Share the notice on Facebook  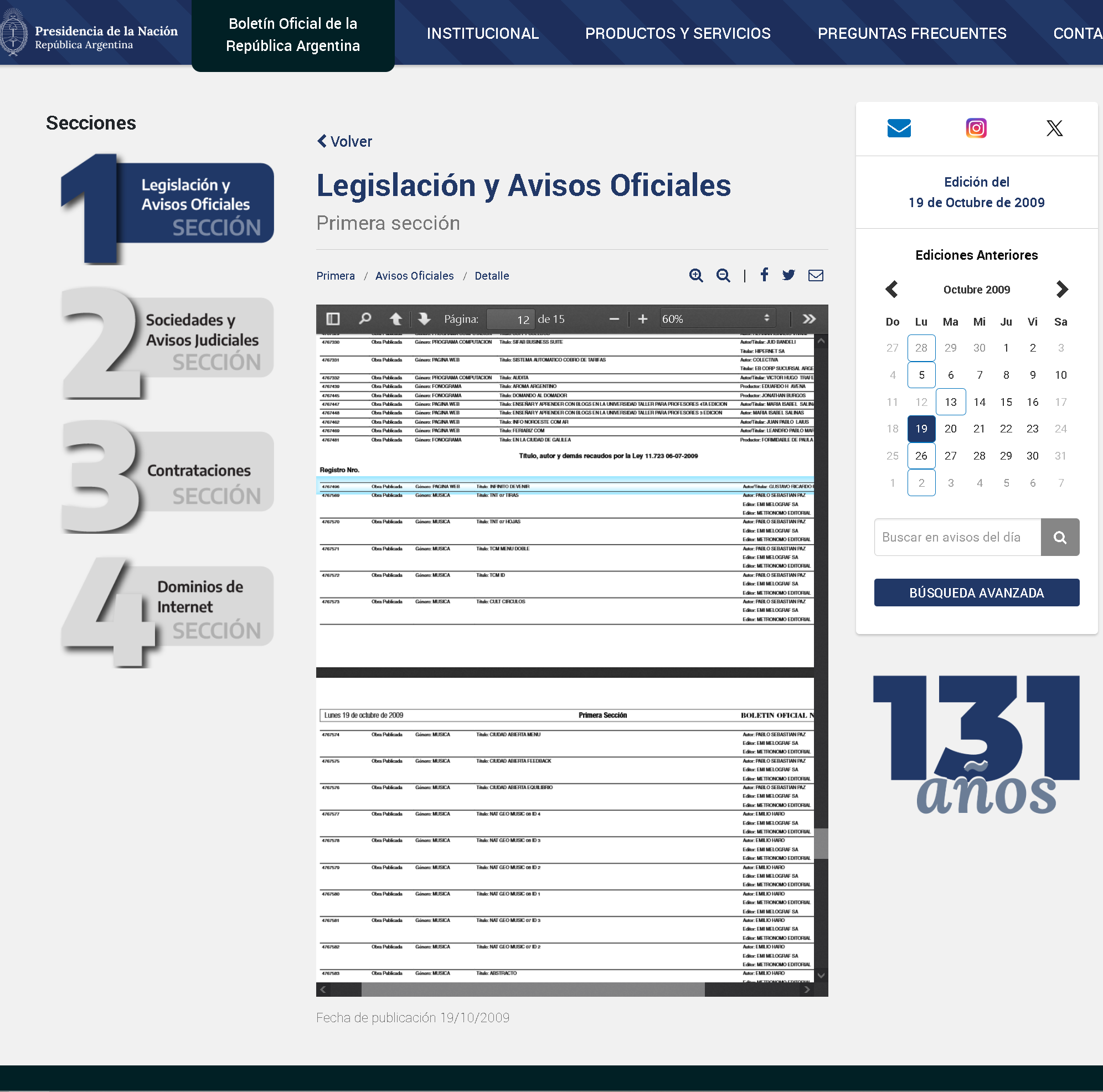pyautogui.click(x=764, y=275)
